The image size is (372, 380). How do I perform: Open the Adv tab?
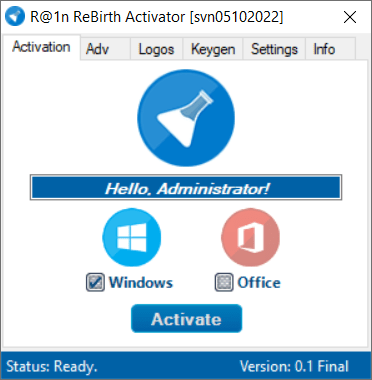(105, 49)
